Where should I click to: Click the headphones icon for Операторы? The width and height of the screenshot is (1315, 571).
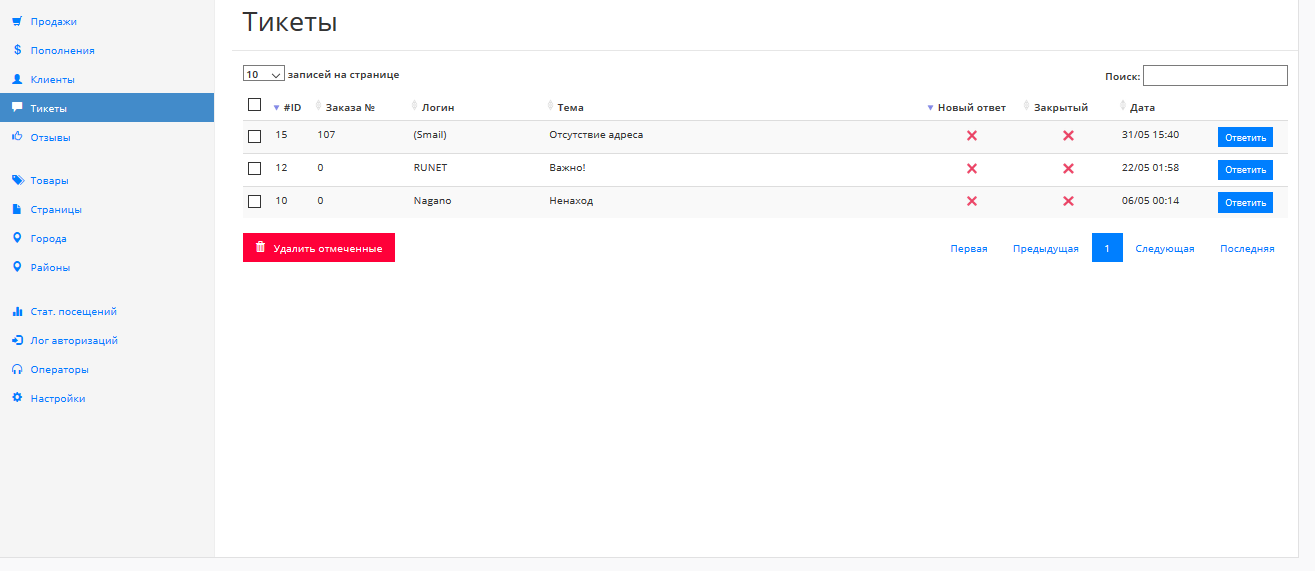coord(17,369)
